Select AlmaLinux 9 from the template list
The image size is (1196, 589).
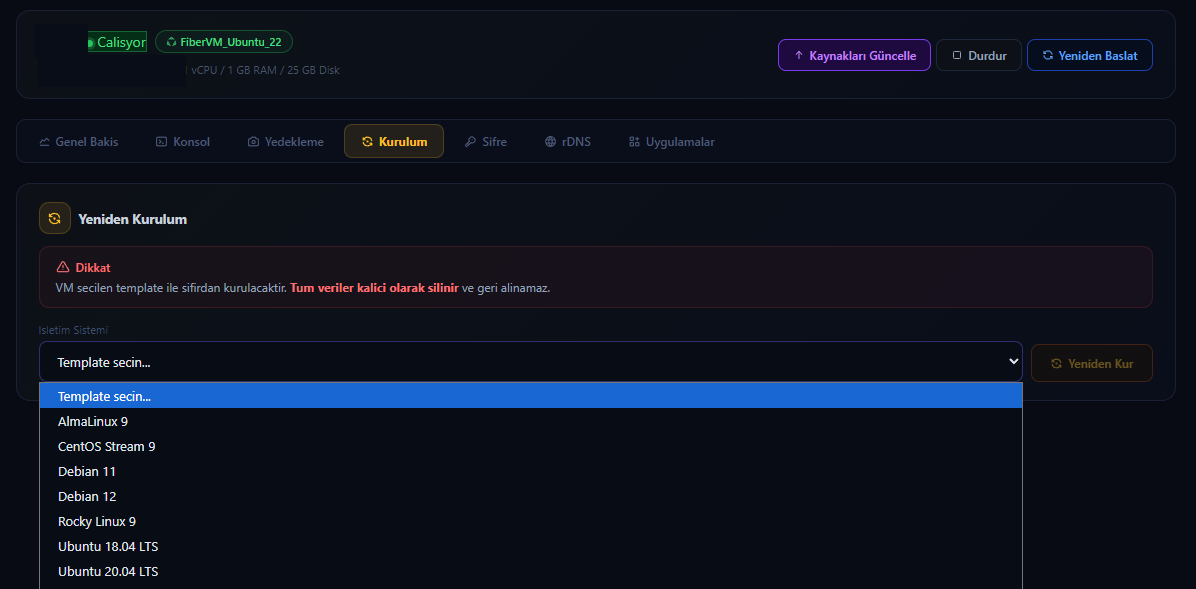(531, 421)
